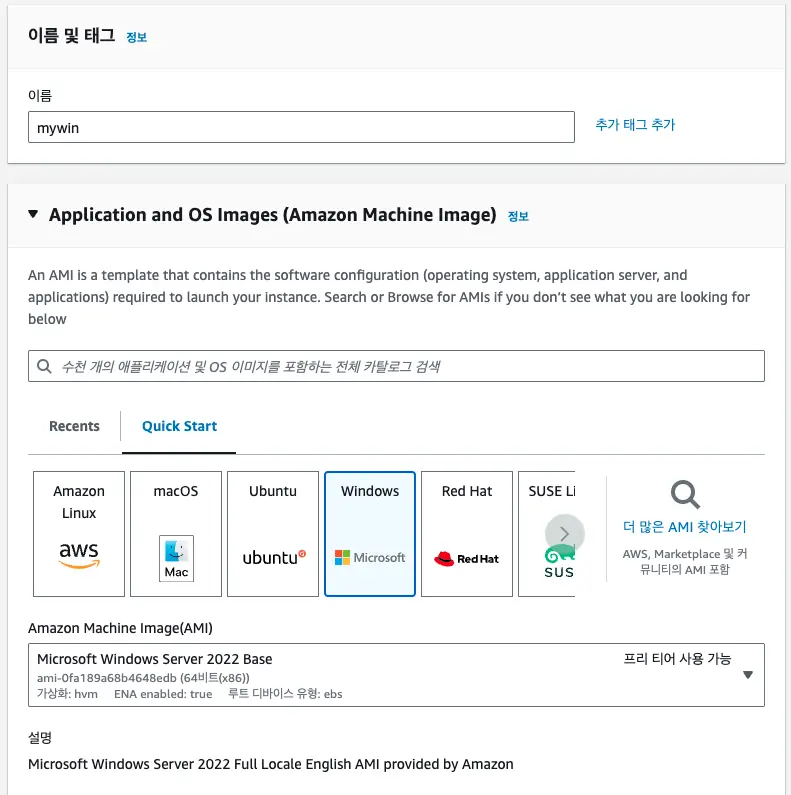Click the mywin name input field

(301, 127)
